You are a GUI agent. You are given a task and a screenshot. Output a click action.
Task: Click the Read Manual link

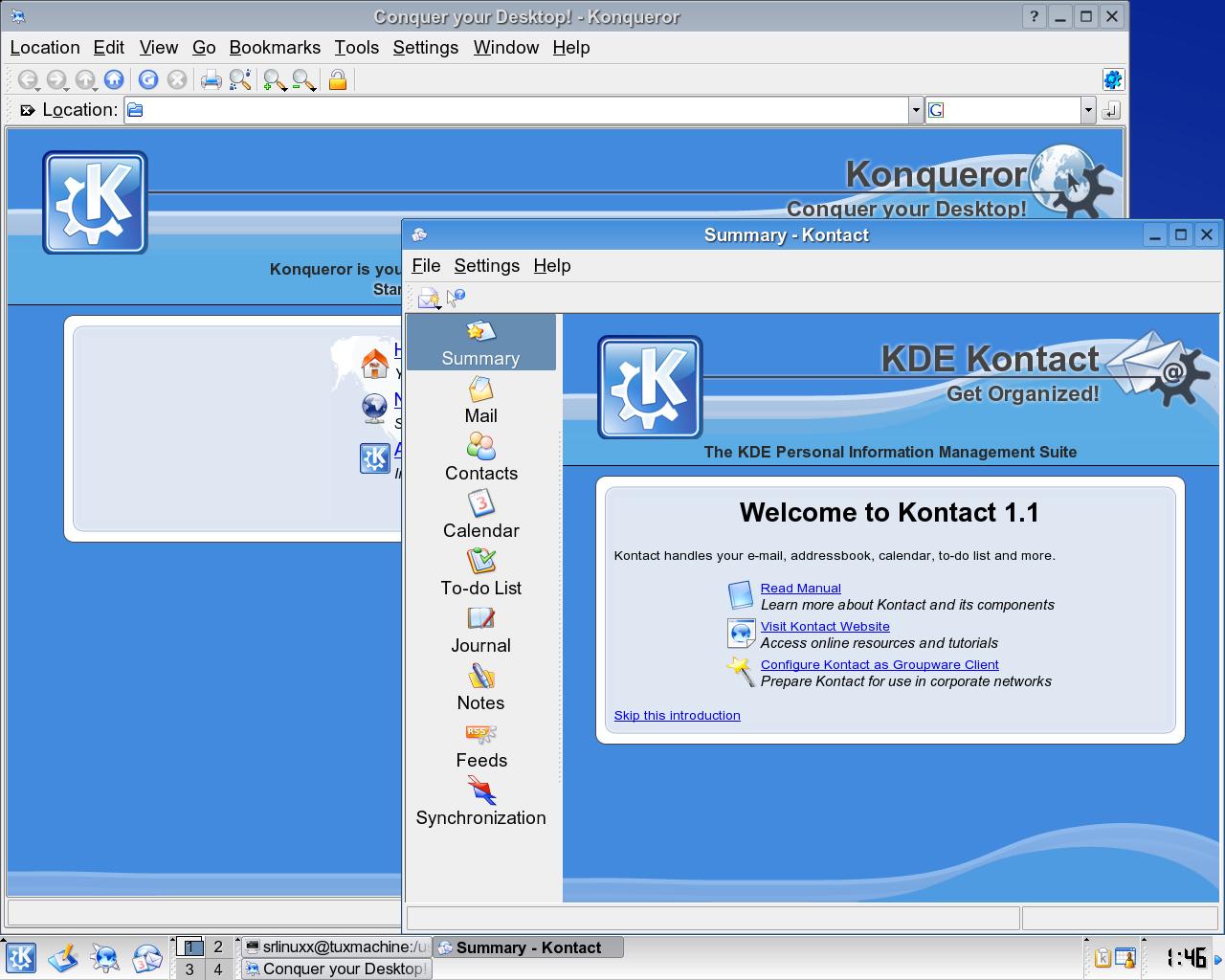click(x=801, y=588)
